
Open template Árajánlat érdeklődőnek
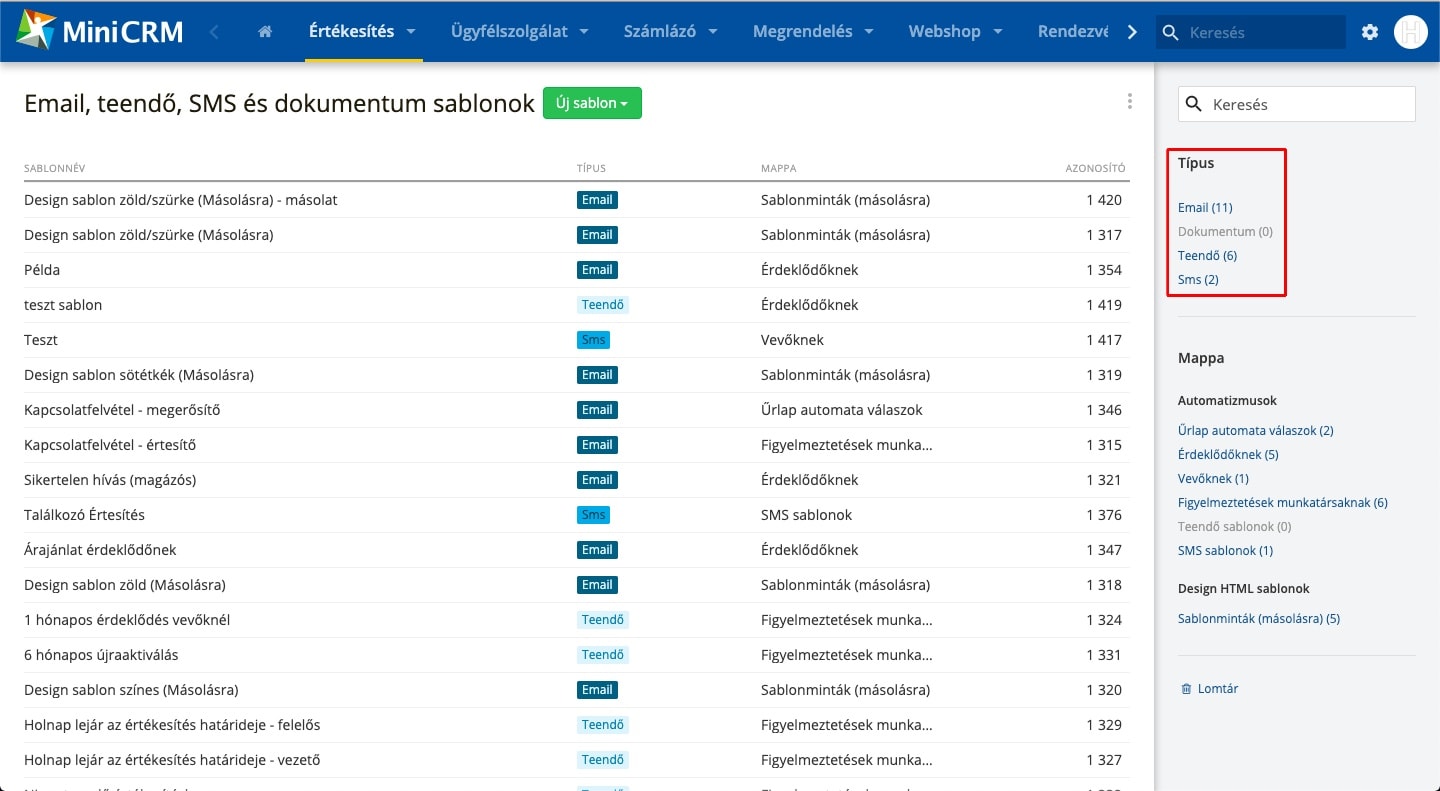pyautogui.click(x=100, y=550)
